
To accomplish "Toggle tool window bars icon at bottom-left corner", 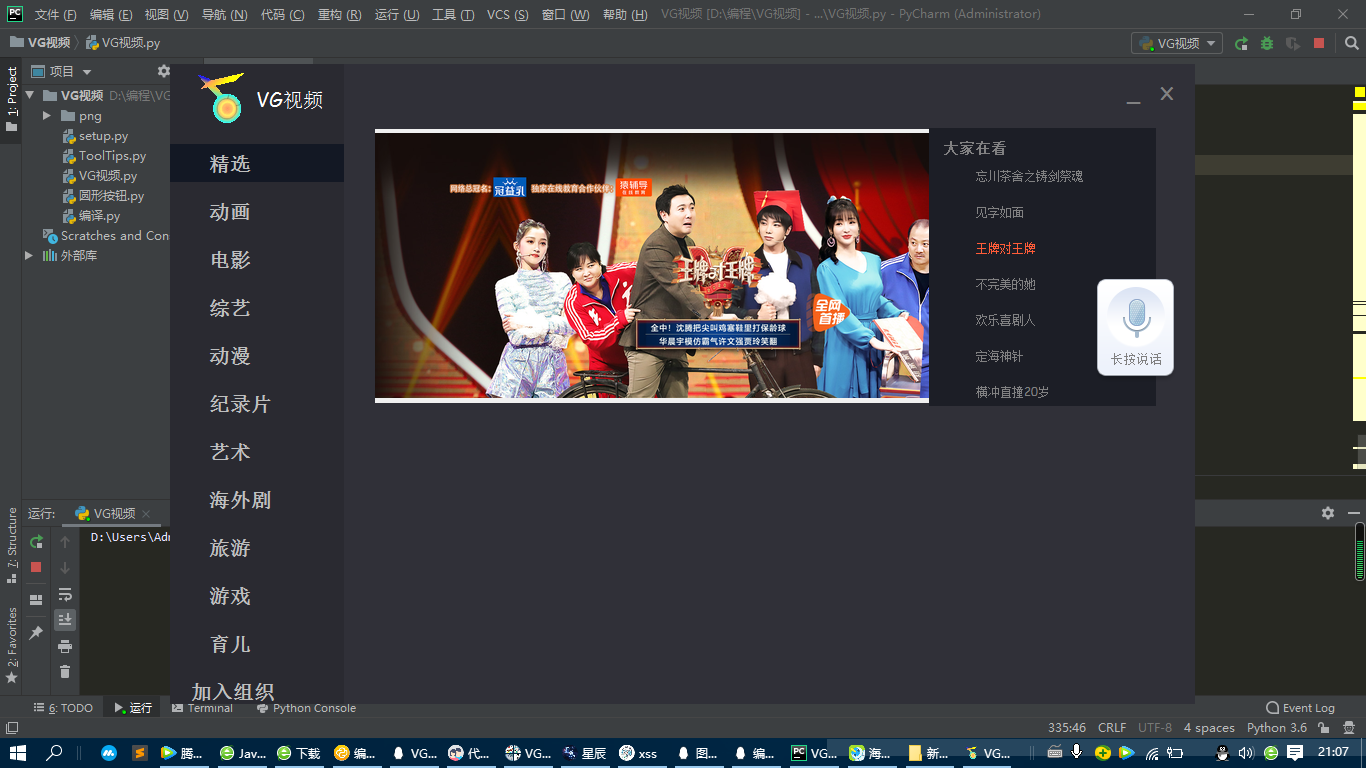I will tap(11, 728).
